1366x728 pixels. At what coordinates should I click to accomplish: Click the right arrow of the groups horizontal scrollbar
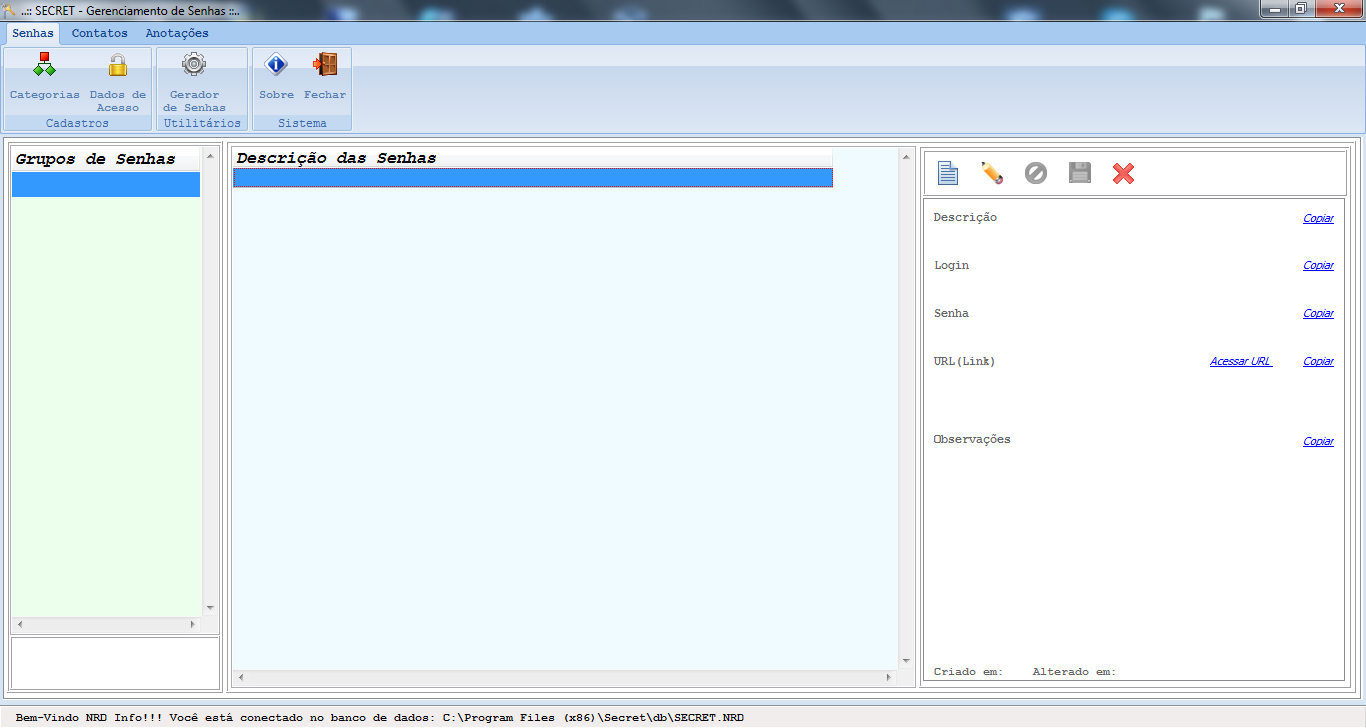point(194,624)
